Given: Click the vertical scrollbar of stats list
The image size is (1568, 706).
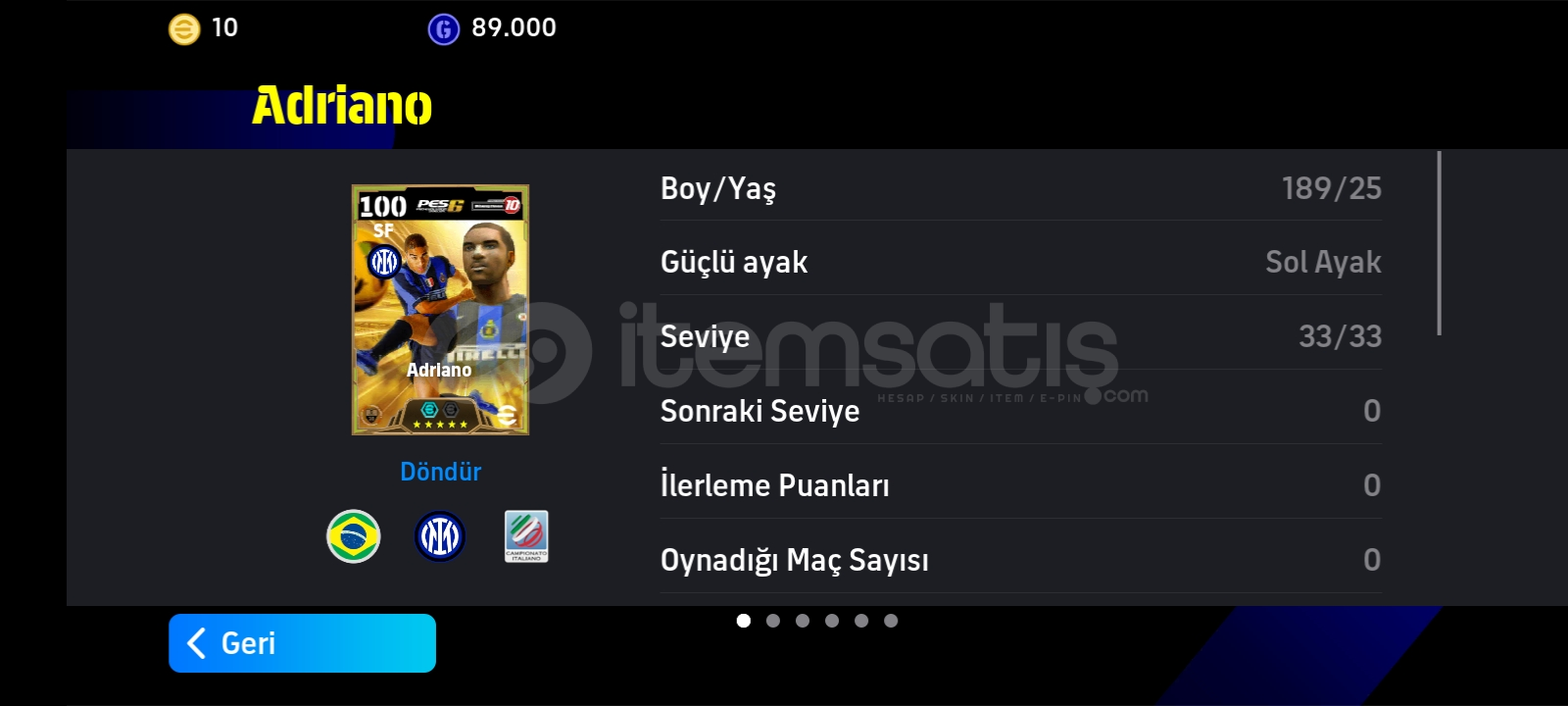Looking at the screenshot, I should pyautogui.click(x=1440, y=243).
